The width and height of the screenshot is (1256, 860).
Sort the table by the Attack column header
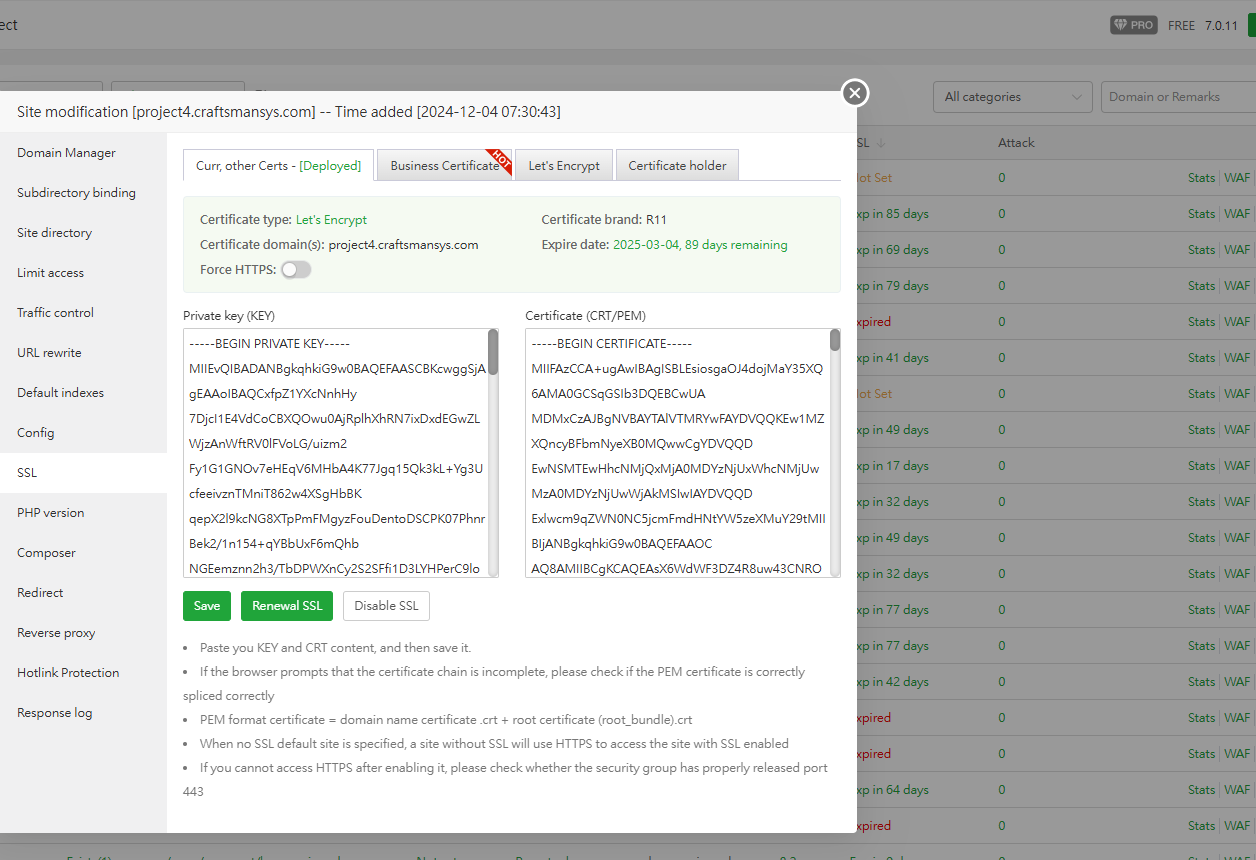tap(1016, 143)
